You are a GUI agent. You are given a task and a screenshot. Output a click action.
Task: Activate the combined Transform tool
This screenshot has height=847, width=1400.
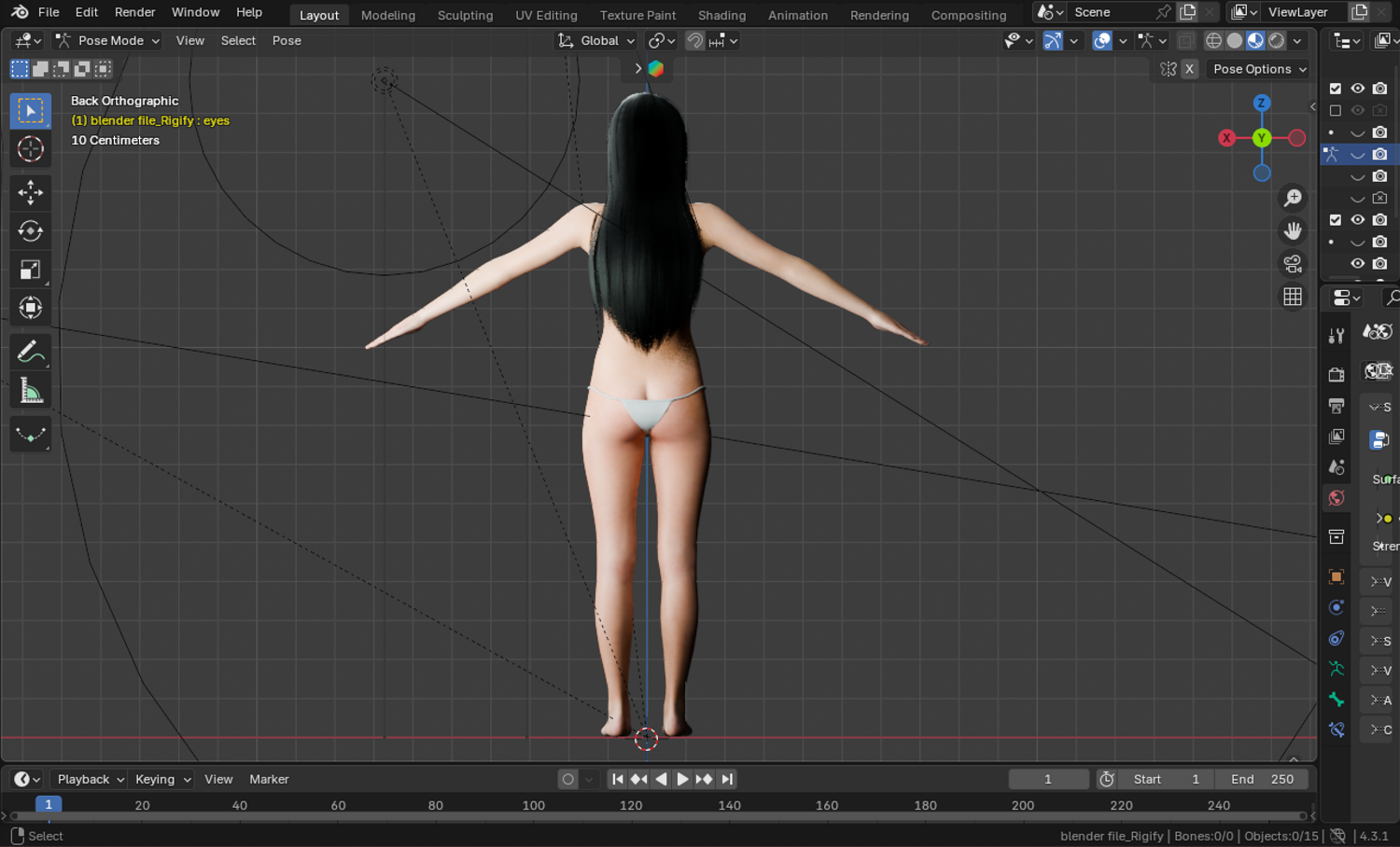click(x=30, y=308)
